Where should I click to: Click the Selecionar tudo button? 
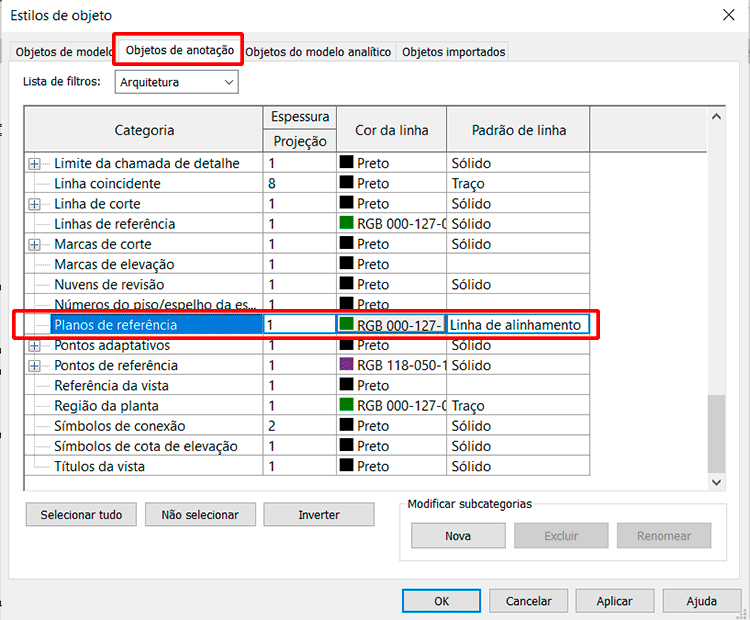[x=81, y=515]
